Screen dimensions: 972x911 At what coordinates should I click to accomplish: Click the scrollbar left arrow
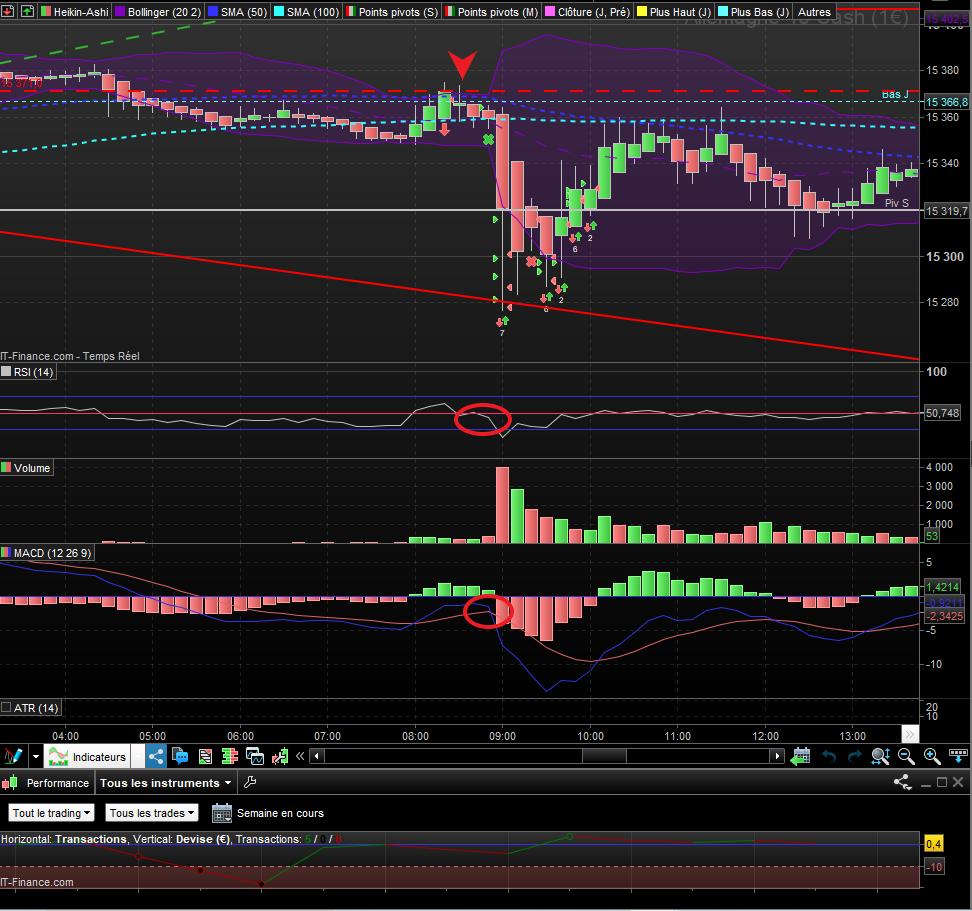(317, 756)
